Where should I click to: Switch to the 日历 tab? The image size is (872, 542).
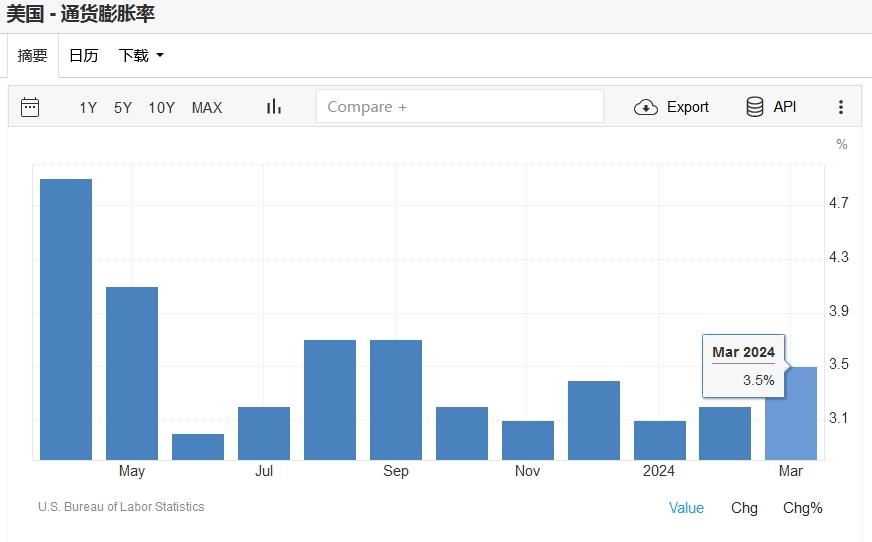[83, 56]
